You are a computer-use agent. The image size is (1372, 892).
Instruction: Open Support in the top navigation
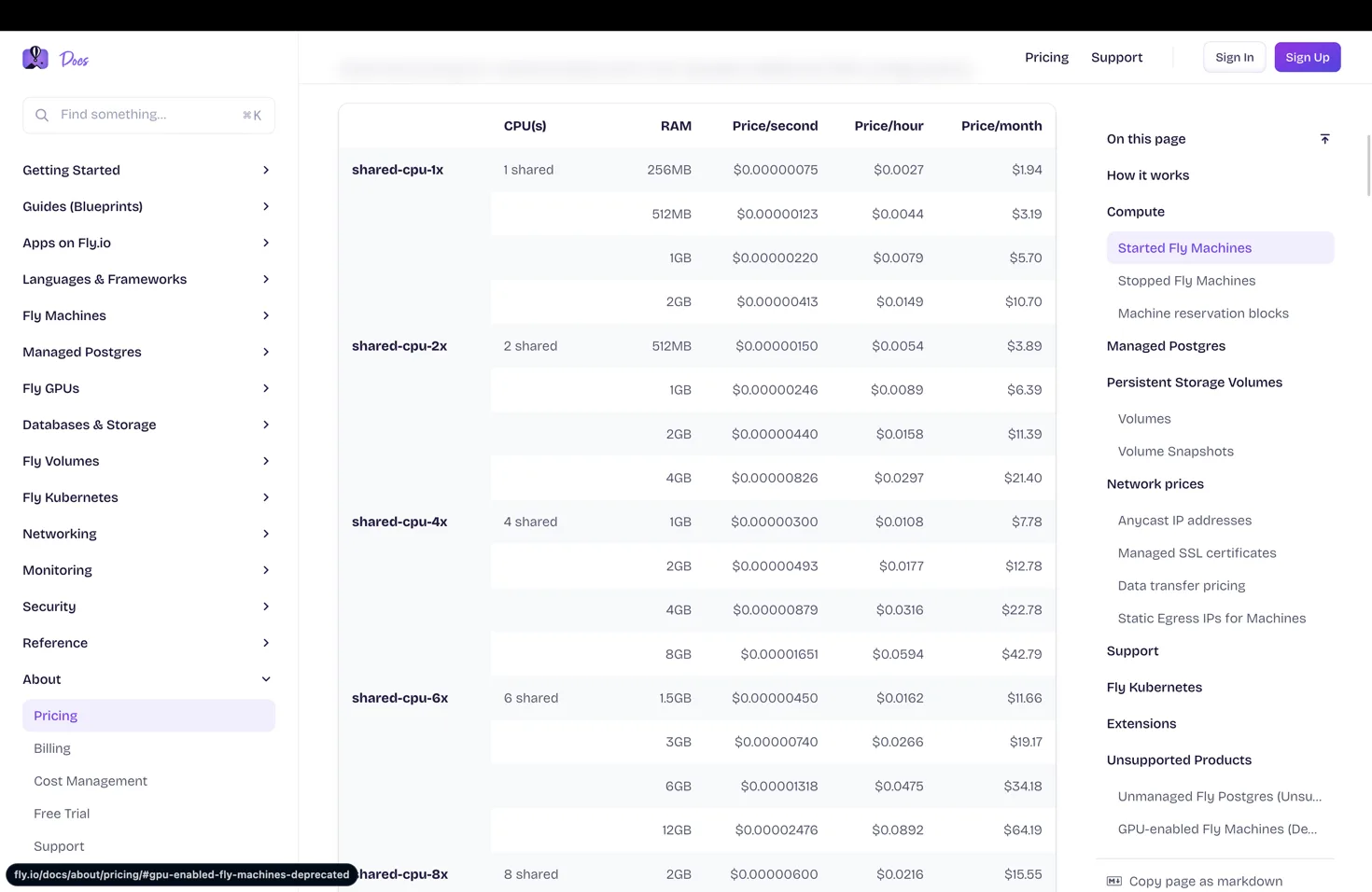coord(1116,57)
